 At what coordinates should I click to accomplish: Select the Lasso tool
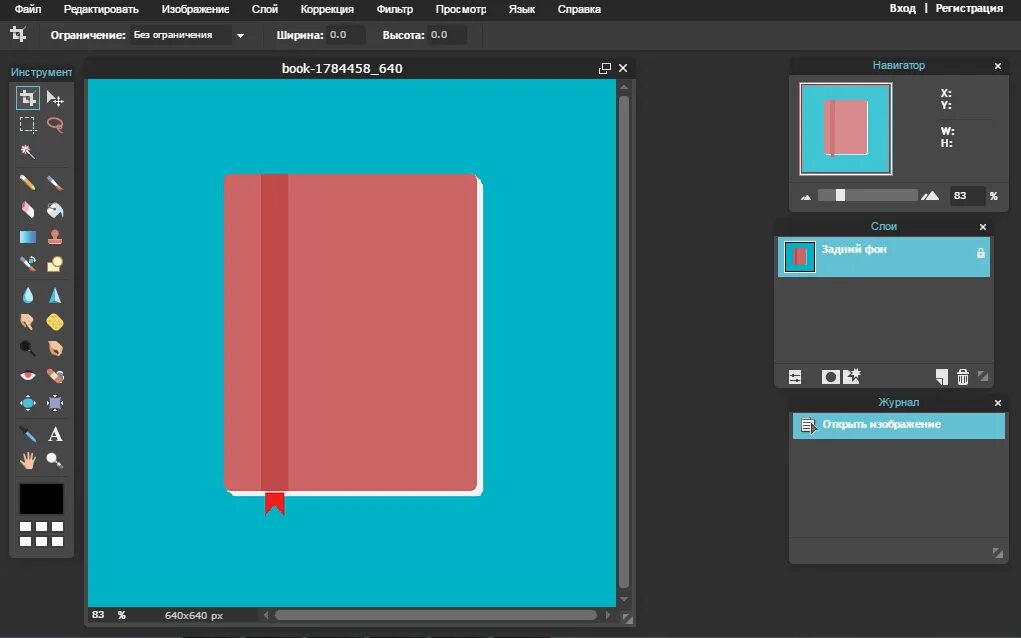click(55, 125)
